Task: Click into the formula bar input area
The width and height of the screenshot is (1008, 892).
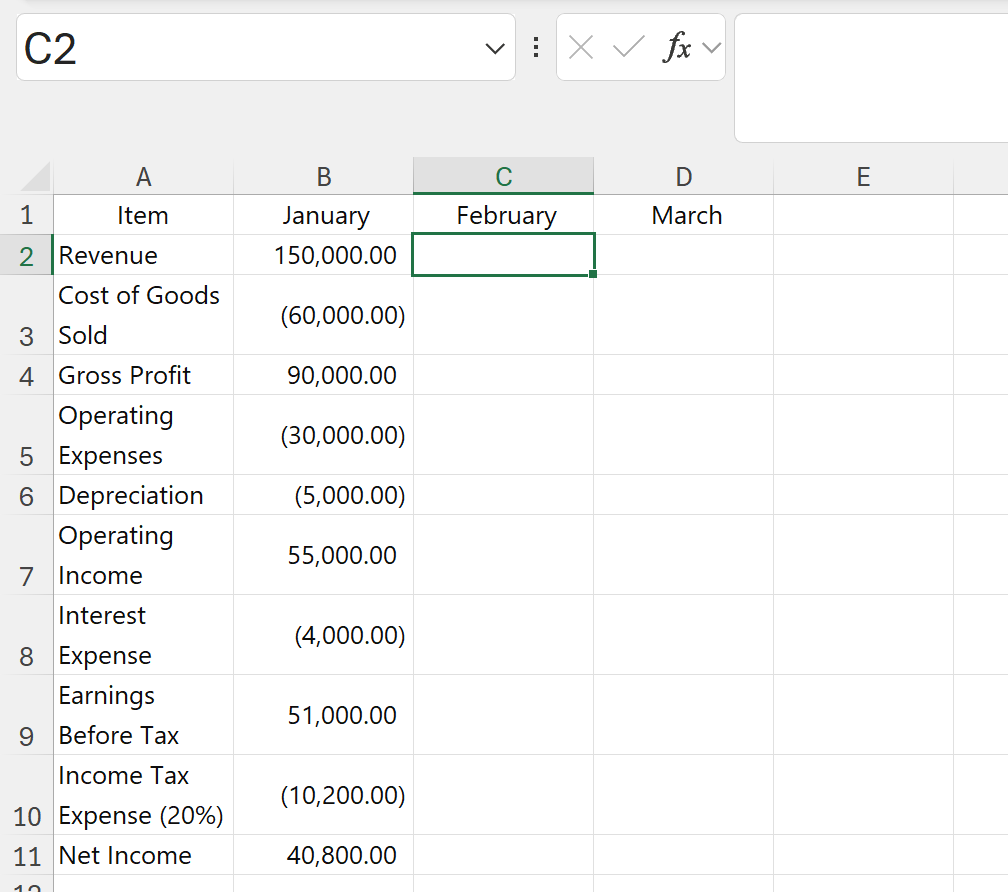Action: 870,78
